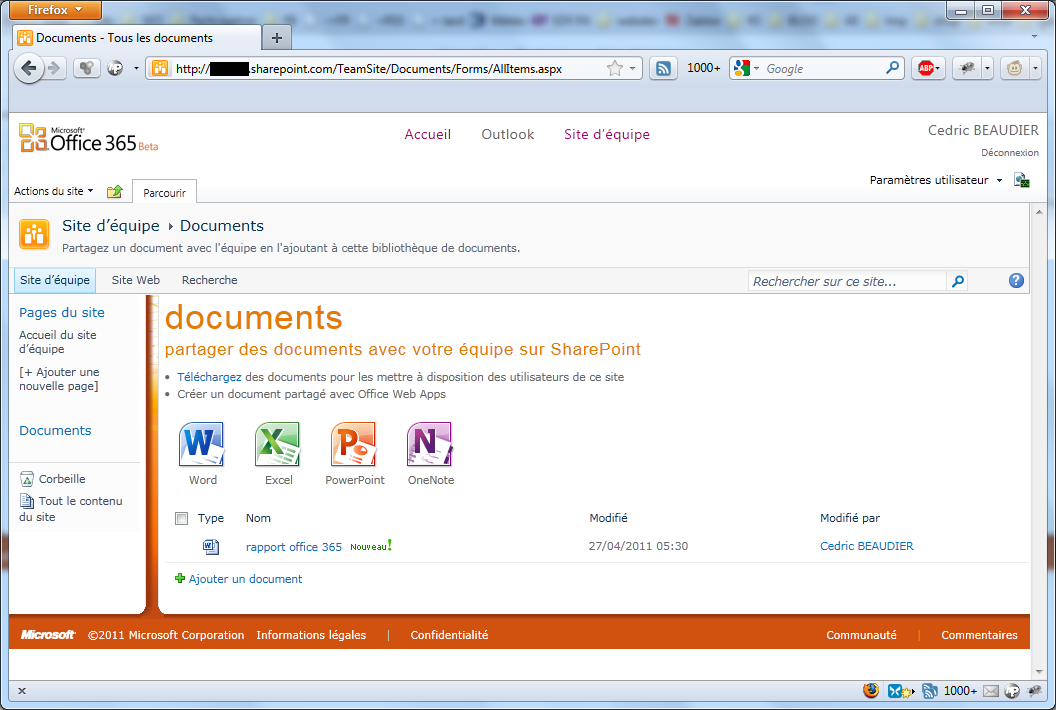Open the PowerPoint icon

[x=354, y=444]
